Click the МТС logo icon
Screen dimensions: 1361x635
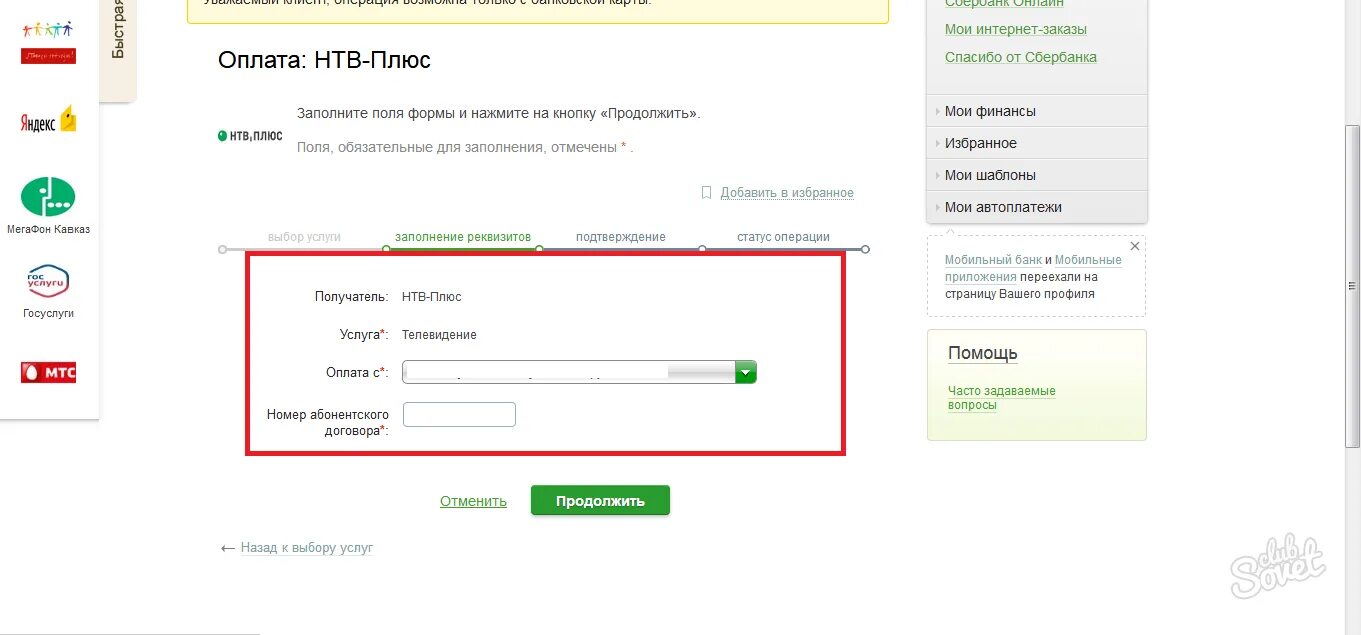(48, 373)
